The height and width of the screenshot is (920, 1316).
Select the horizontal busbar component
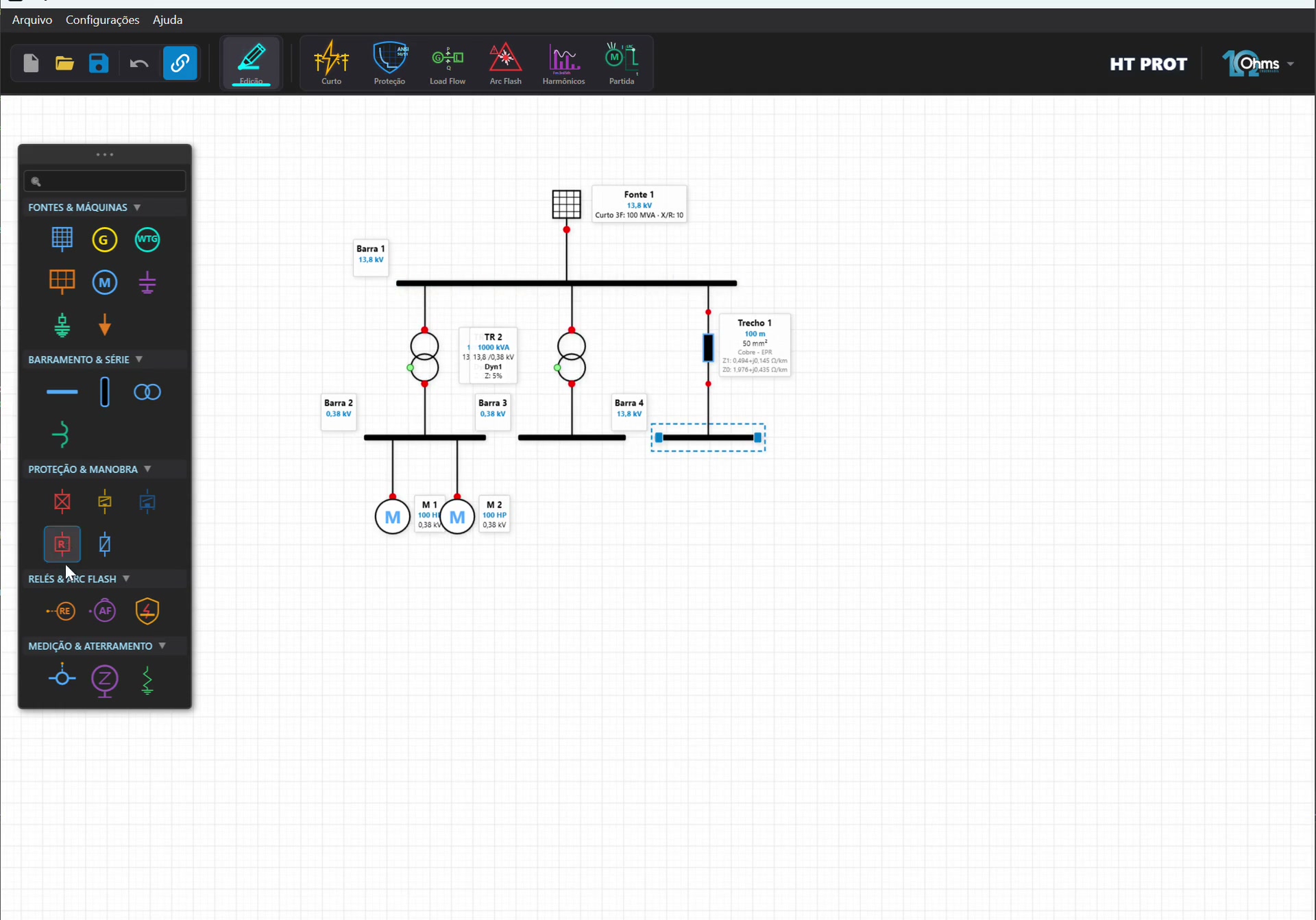click(x=62, y=391)
